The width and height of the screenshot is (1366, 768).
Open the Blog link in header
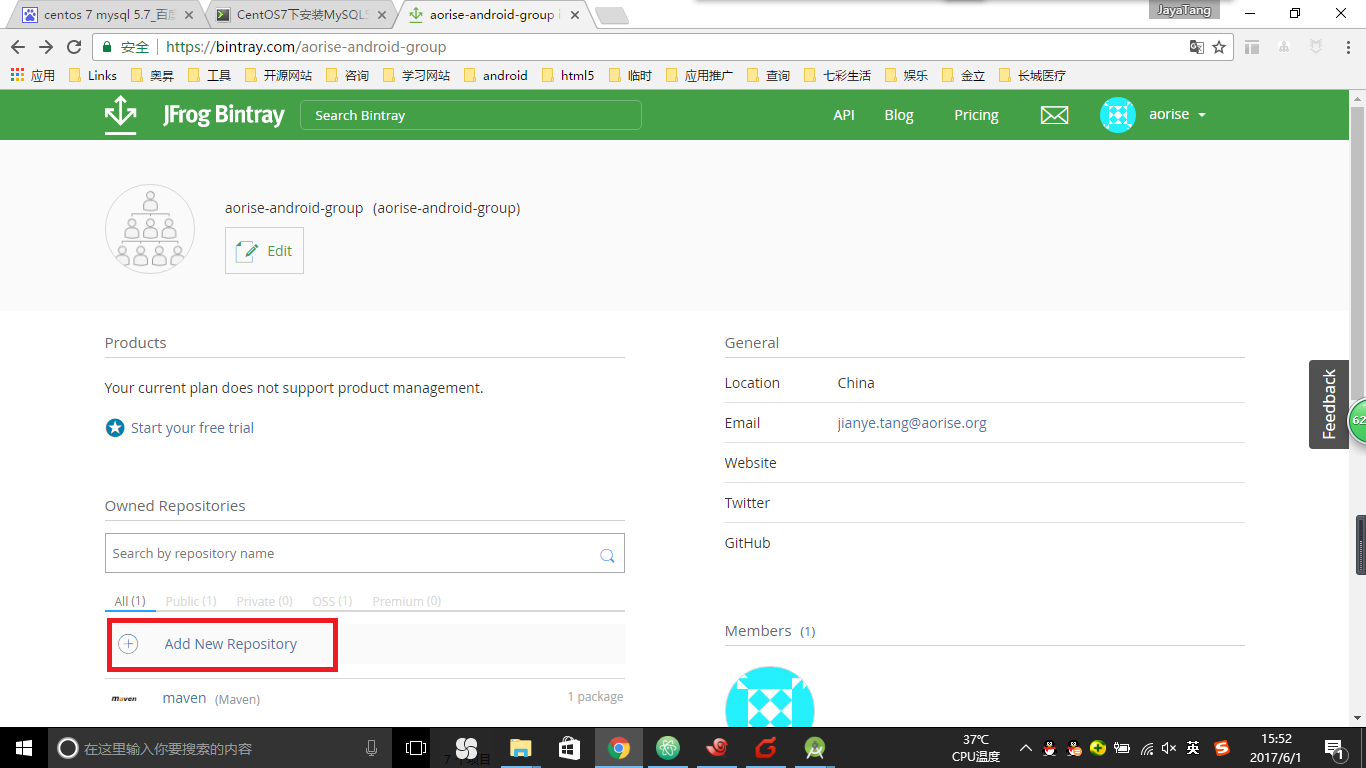coord(899,115)
